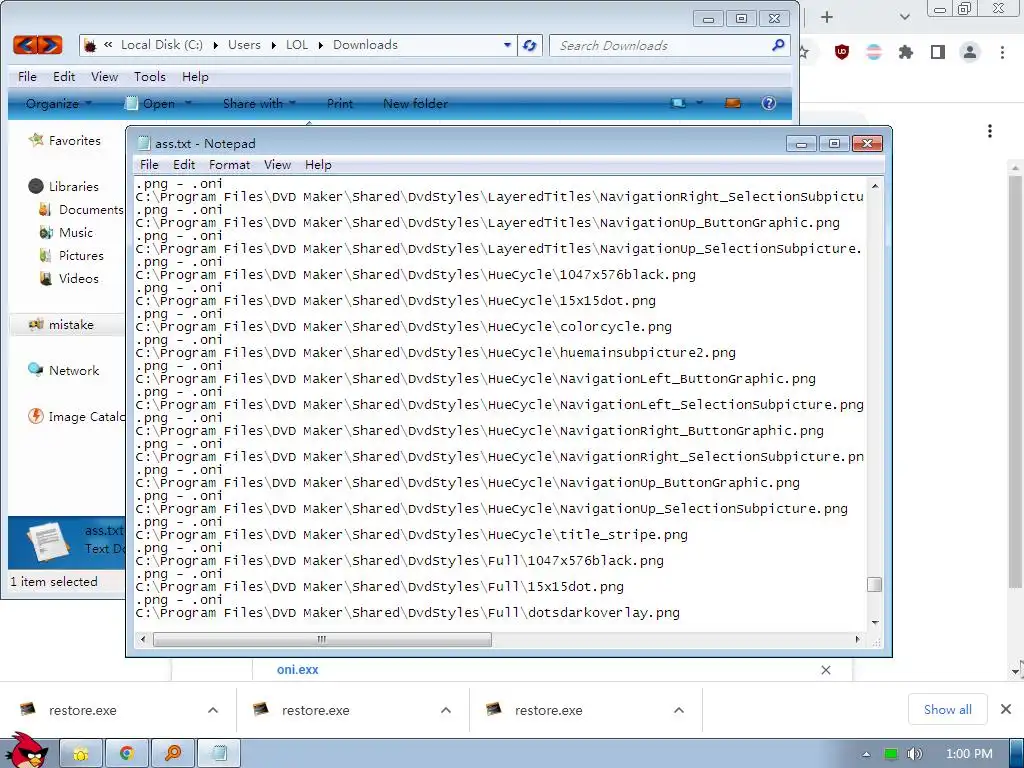
Task: Show hidden tray icons arrow
Action: pyautogui.click(x=867, y=754)
